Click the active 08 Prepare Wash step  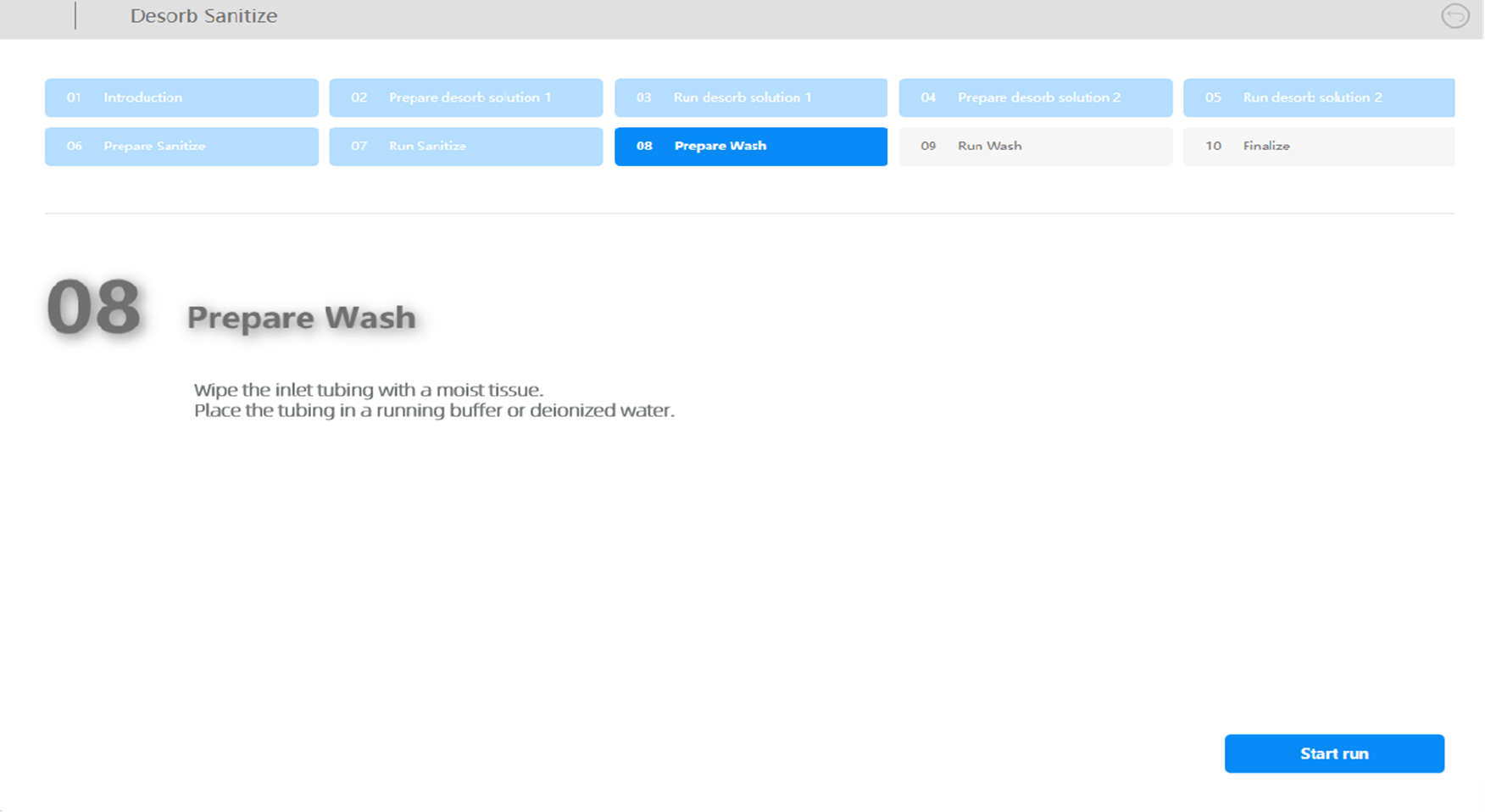pos(750,146)
